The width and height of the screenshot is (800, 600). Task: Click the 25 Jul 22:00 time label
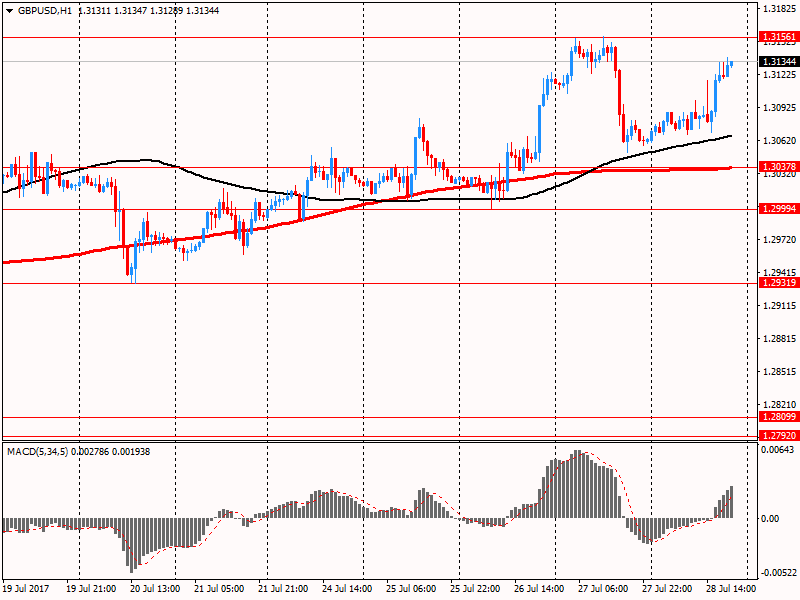475,589
